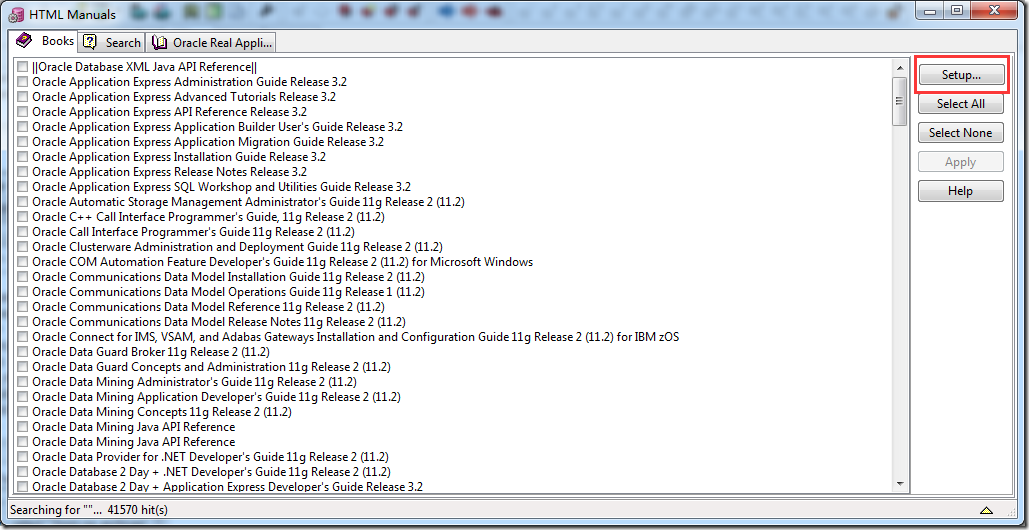This screenshot has width=1029, height=530.
Task: Select 'Oracle Communications Data Model Reference' row
Action: click(x=208, y=307)
